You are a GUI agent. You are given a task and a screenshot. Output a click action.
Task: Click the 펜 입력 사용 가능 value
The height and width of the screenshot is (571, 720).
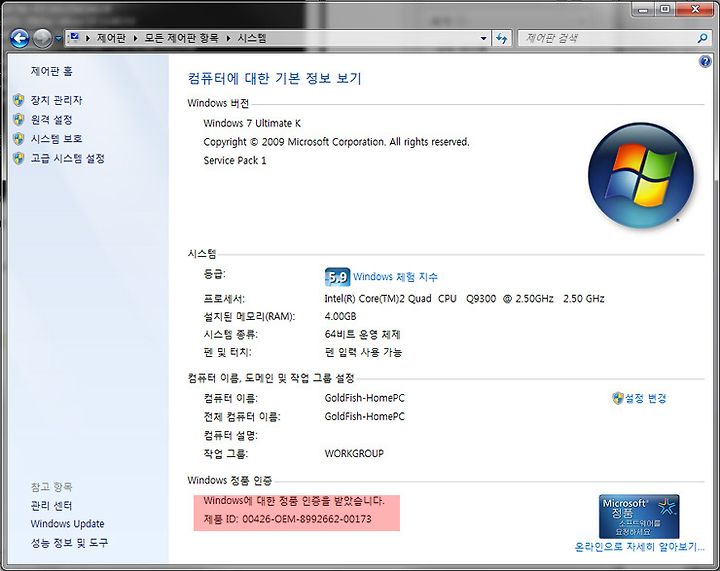click(363, 353)
